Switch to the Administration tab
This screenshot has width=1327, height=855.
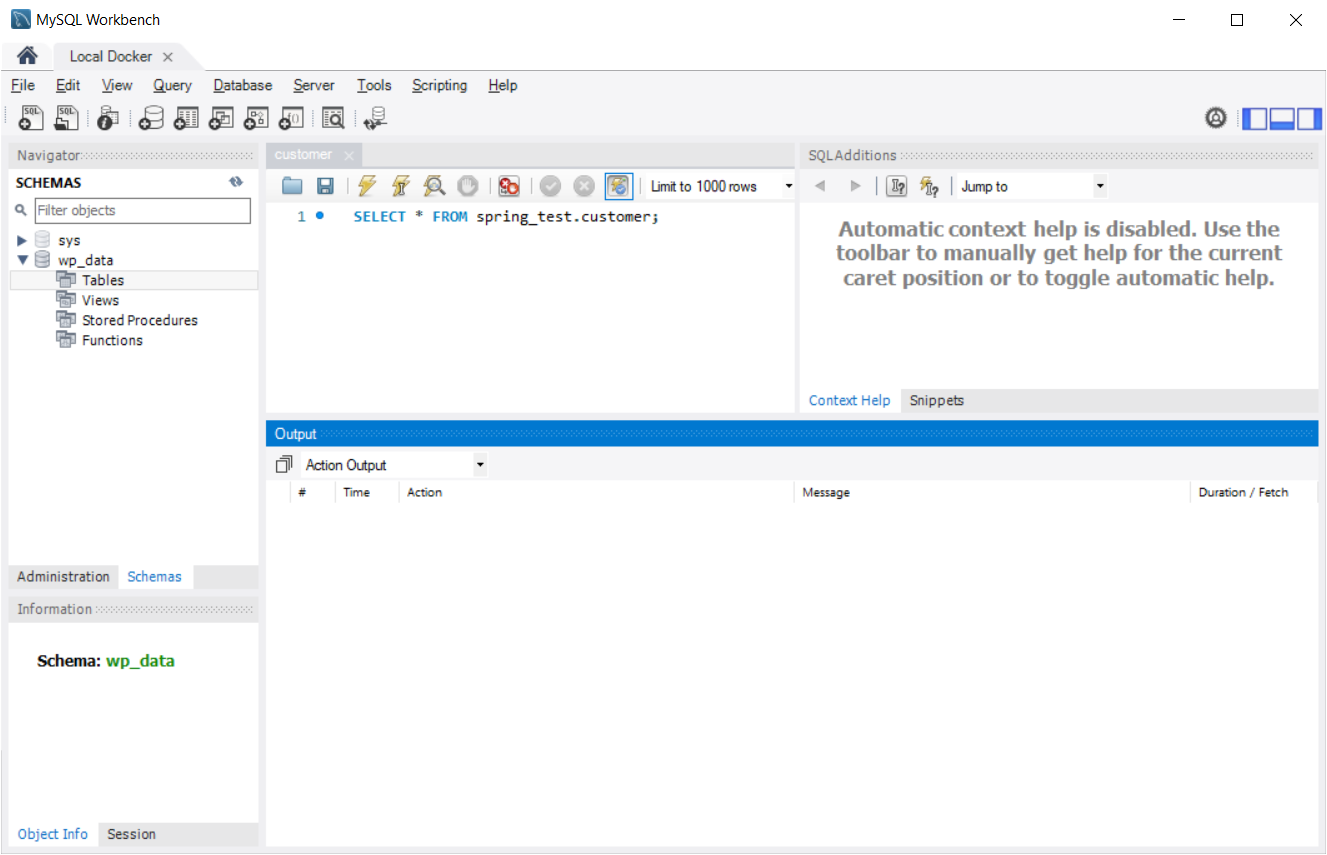pos(63,577)
